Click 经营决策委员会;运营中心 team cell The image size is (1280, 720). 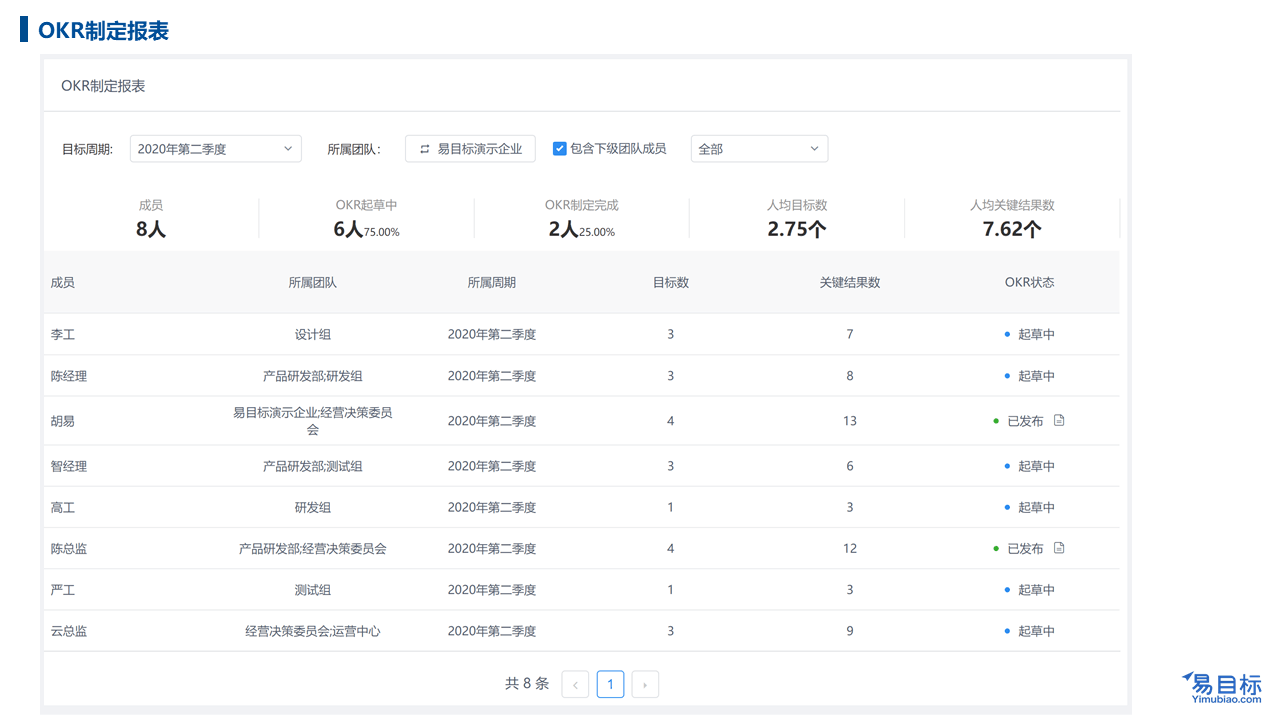312,631
